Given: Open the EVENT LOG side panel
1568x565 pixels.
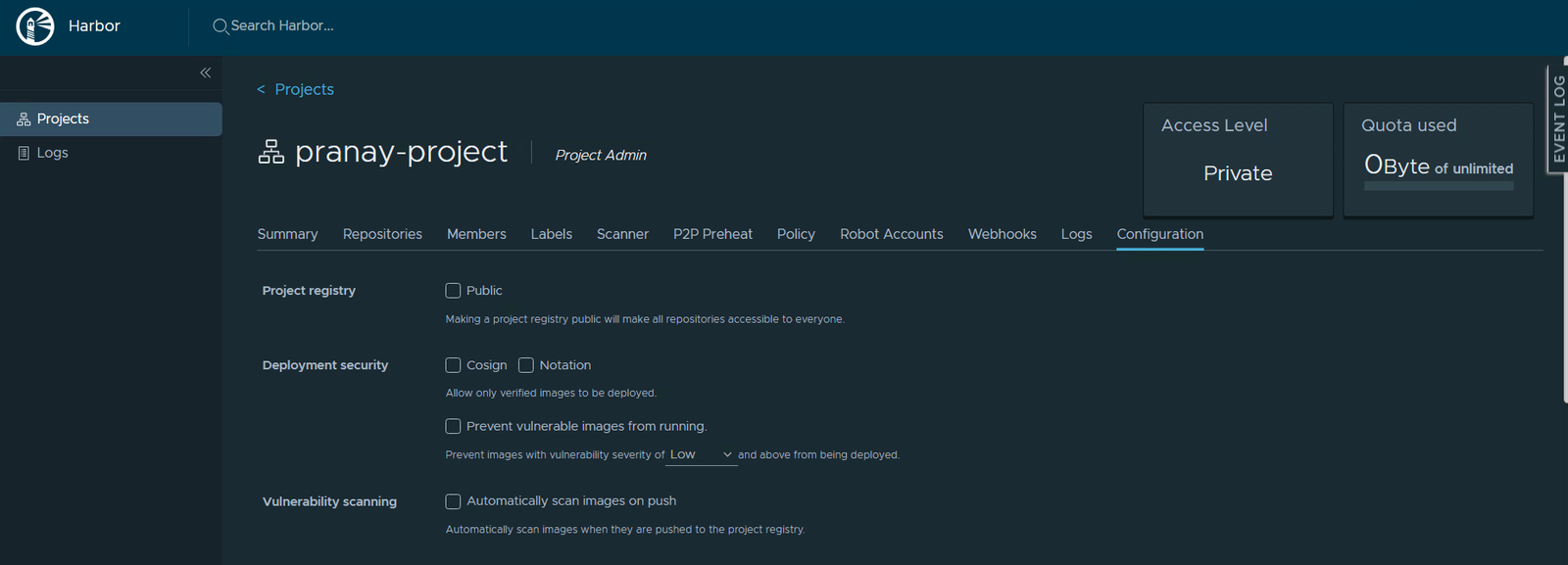Looking at the screenshot, I should point(1557,118).
